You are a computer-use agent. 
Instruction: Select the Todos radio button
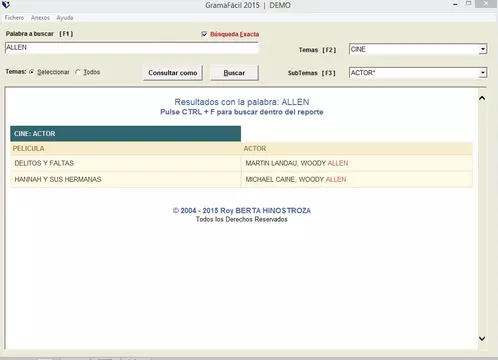click(78, 72)
